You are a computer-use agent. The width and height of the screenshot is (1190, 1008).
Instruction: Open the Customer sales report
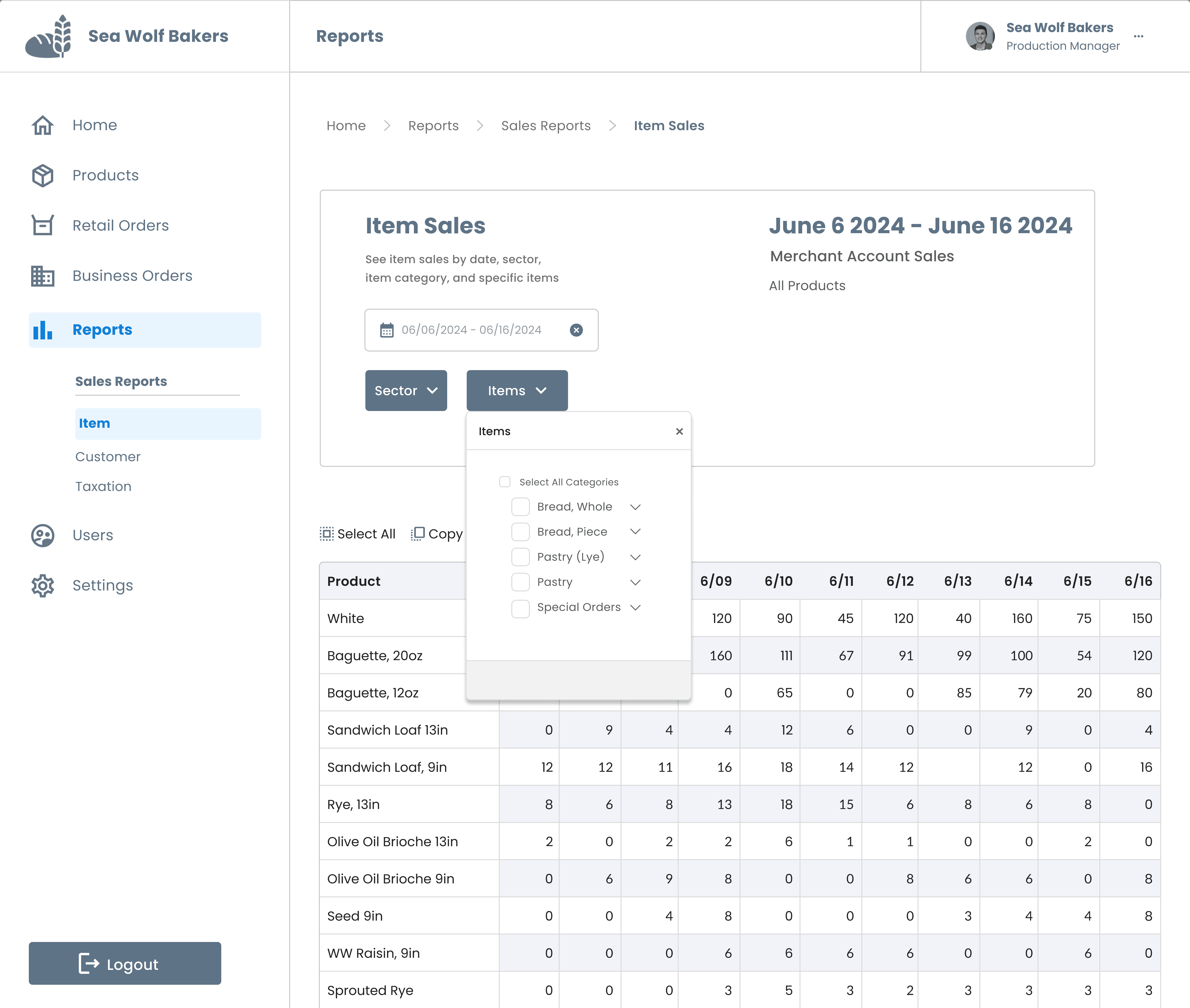(x=108, y=457)
